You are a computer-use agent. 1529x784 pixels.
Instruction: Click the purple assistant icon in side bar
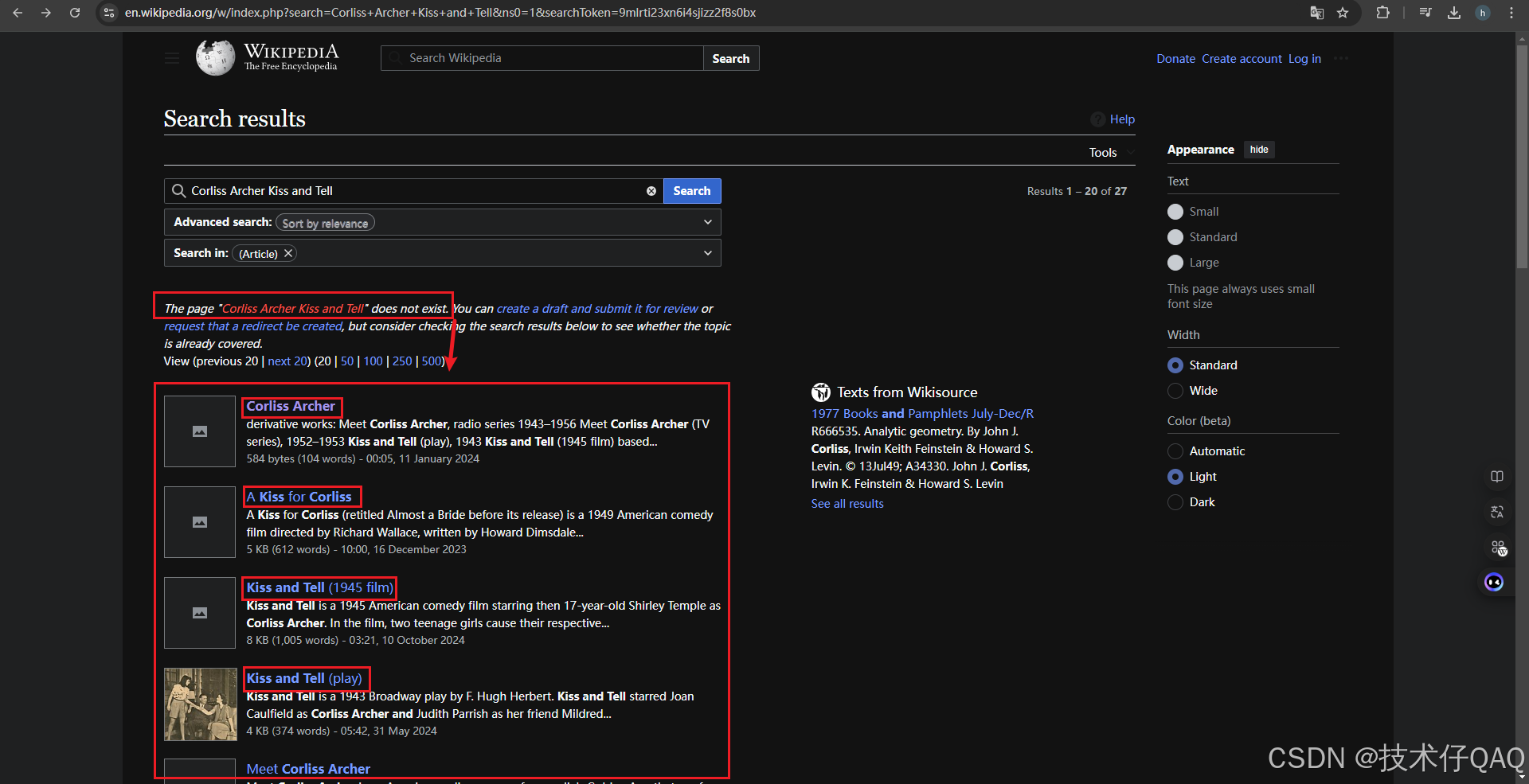pyautogui.click(x=1494, y=583)
